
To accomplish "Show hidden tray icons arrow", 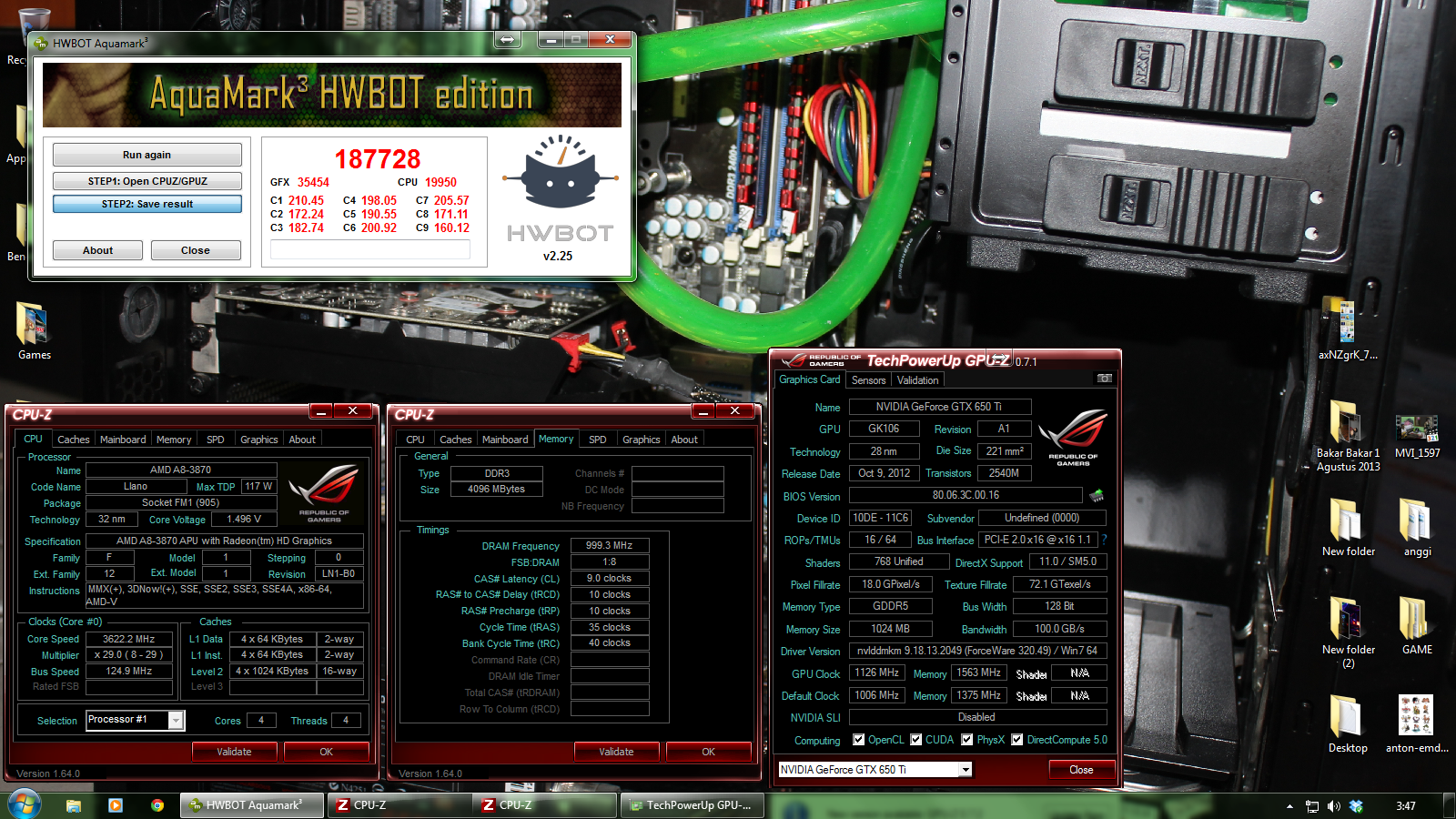I will 1289,806.
